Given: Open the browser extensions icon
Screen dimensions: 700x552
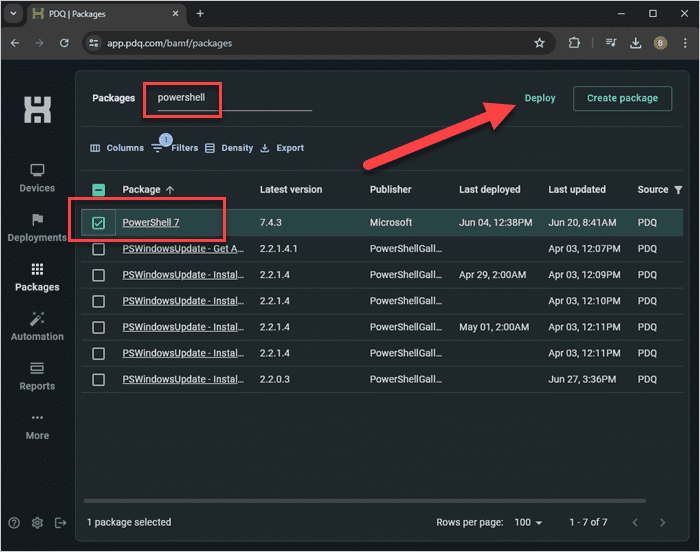Looking at the screenshot, I should pos(574,43).
